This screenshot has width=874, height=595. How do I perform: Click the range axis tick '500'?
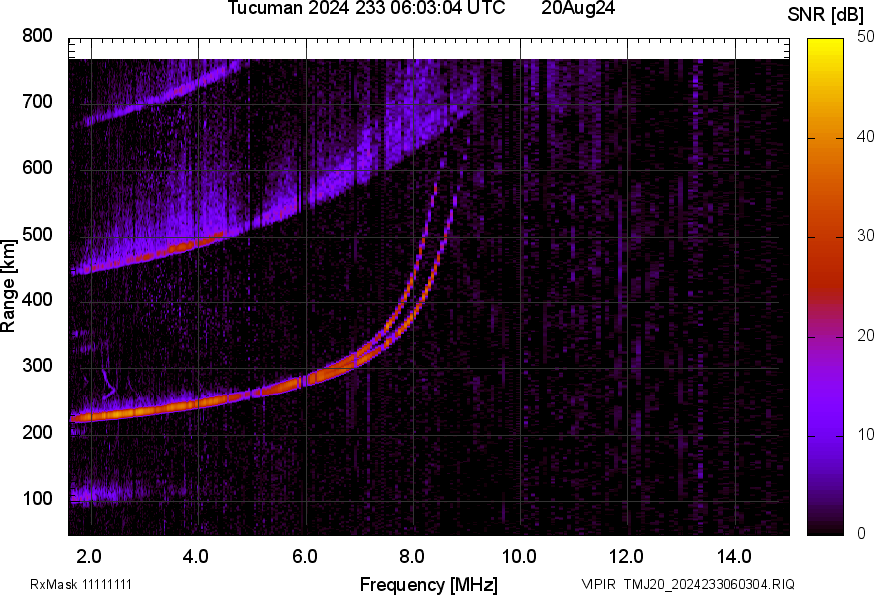tap(37, 234)
